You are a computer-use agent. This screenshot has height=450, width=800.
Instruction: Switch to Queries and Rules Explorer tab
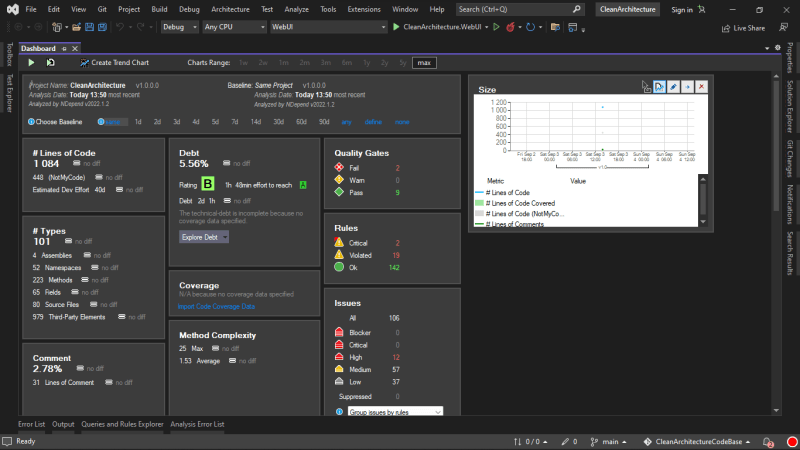tap(122, 424)
